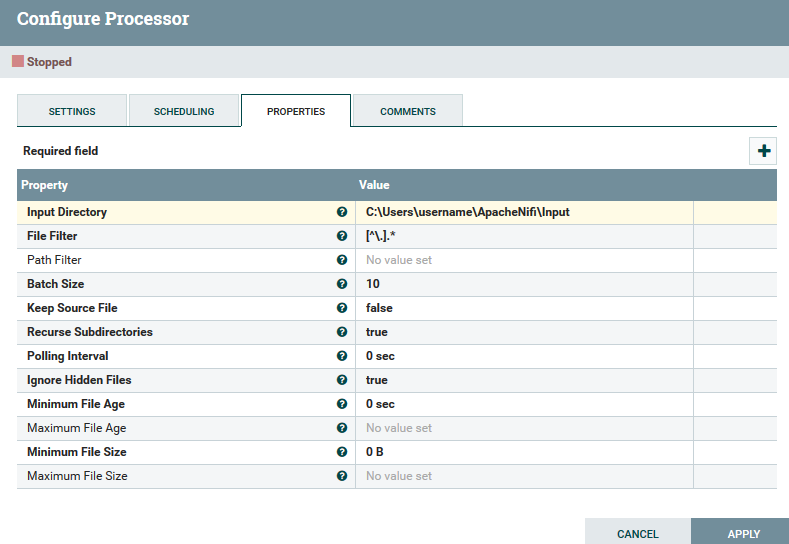Image resolution: width=789 pixels, height=544 pixels.
Task: Change Ignore Hidden Files true value
Action: [x=524, y=380]
